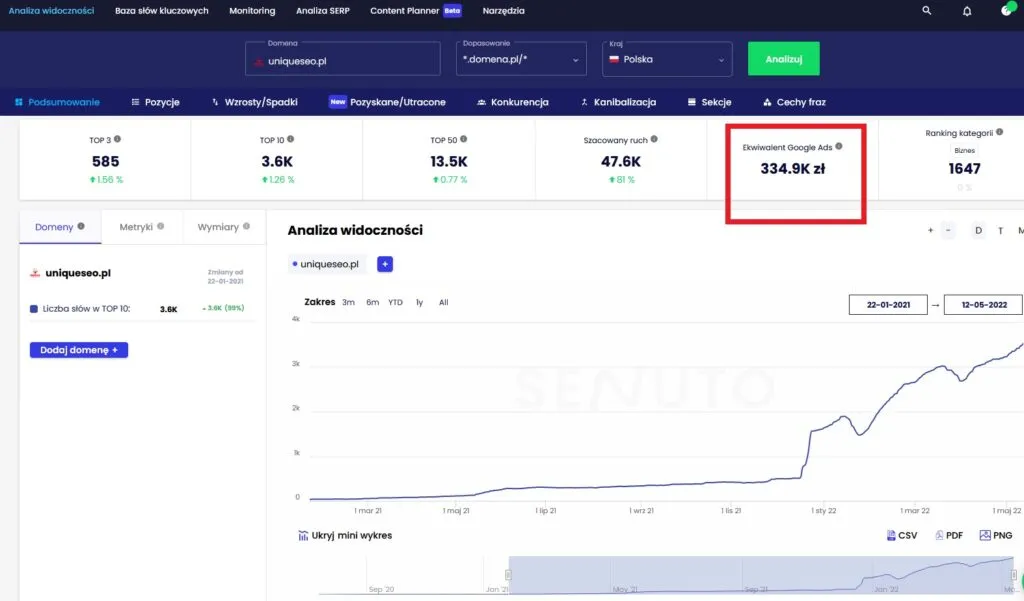The image size is (1024, 601).
Task: Open the notifications bell
Action: pyautogui.click(x=967, y=11)
